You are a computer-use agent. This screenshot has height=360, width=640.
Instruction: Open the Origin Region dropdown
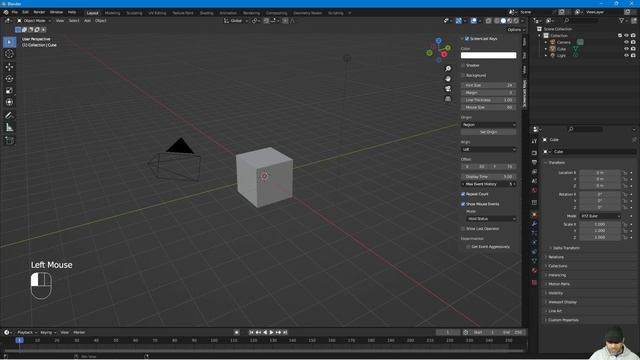489,124
